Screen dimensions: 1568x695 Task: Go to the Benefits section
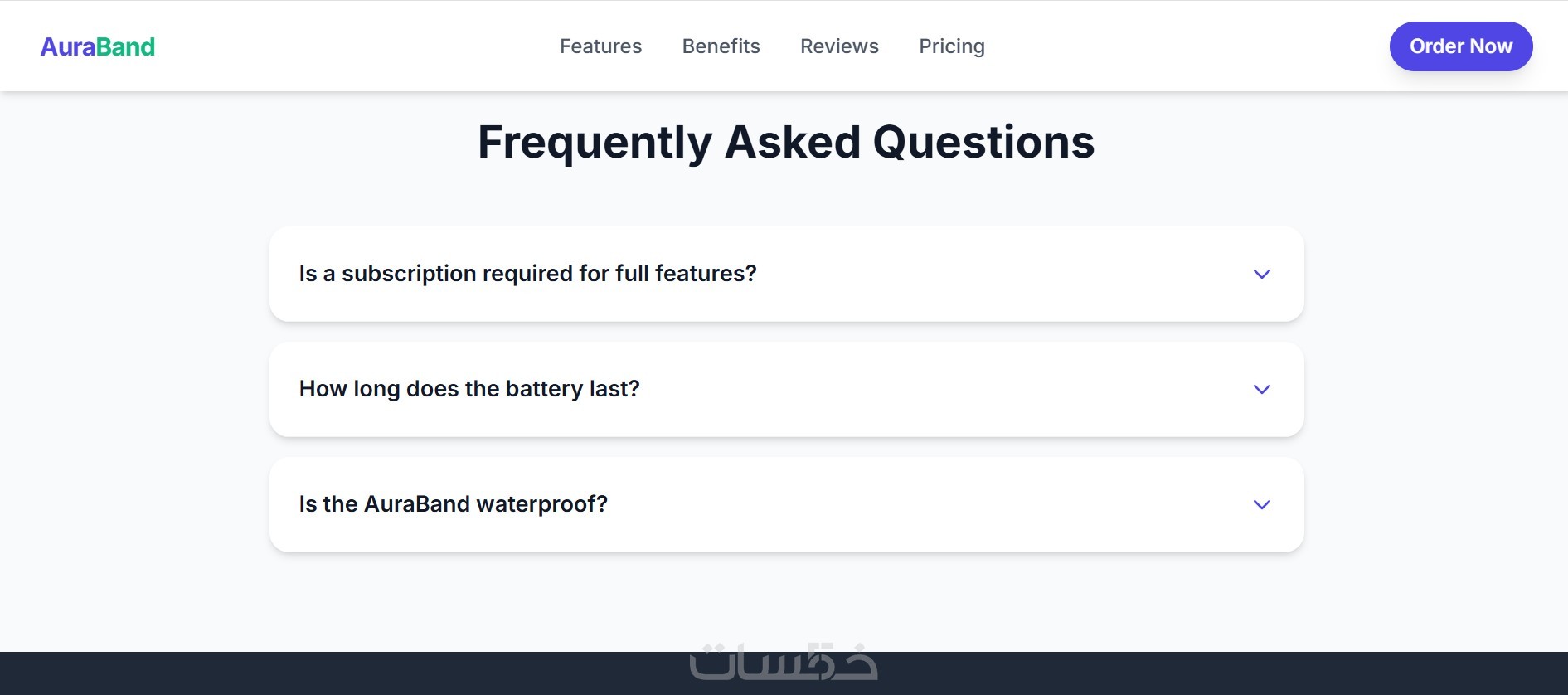(x=721, y=46)
